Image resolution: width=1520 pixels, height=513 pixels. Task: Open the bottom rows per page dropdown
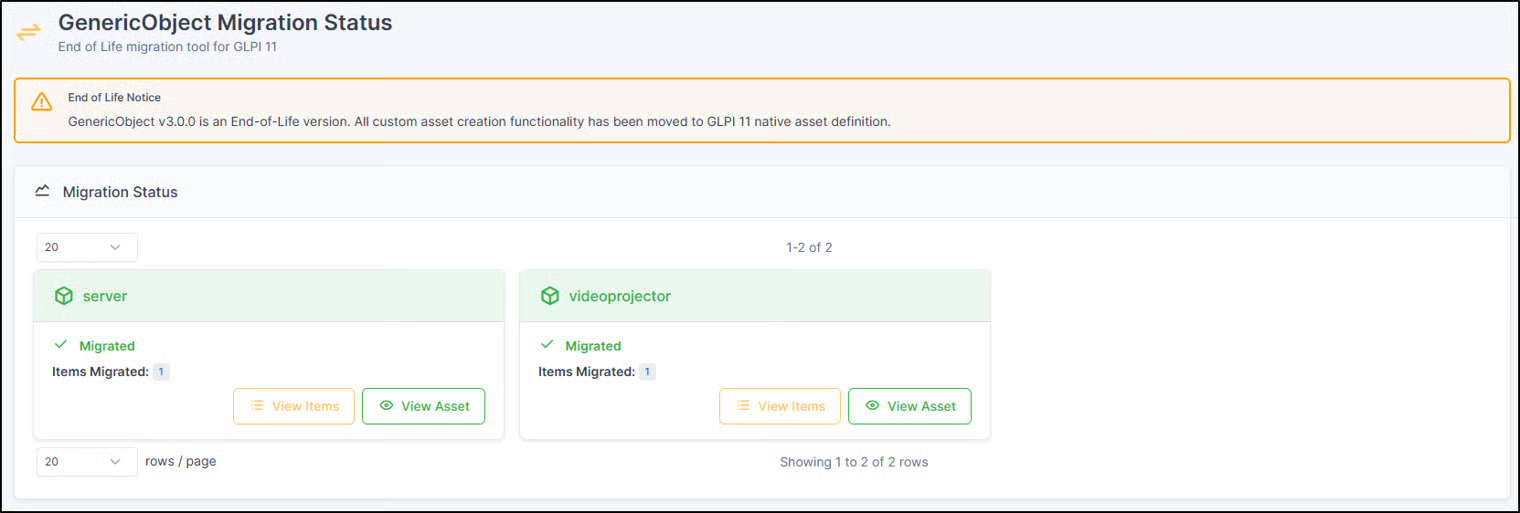pyautogui.click(x=87, y=461)
